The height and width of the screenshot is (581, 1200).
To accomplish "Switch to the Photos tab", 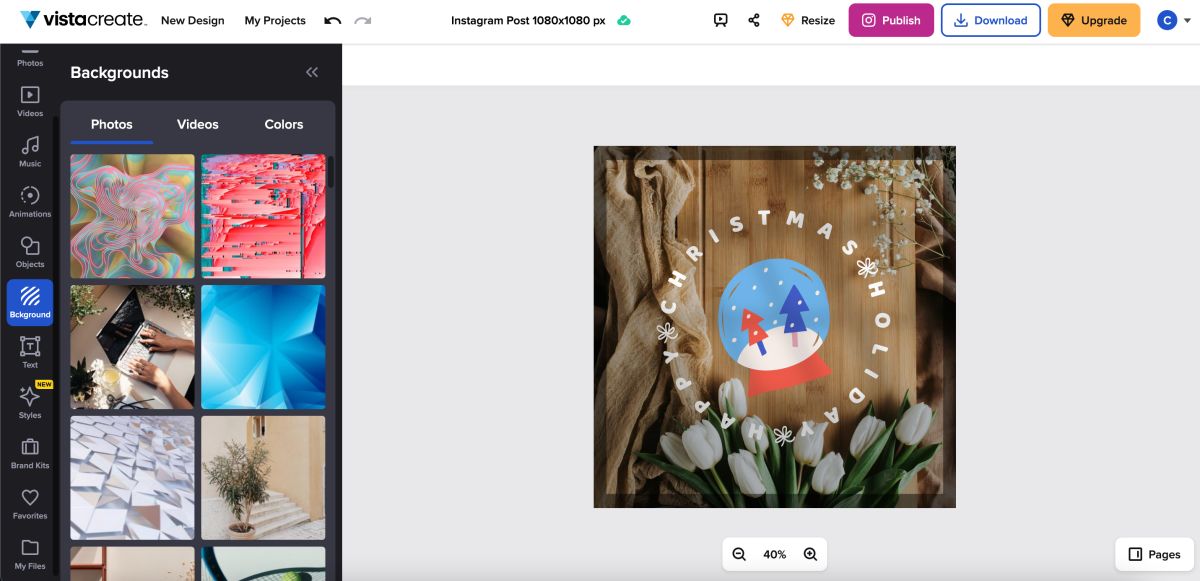I will (x=112, y=124).
